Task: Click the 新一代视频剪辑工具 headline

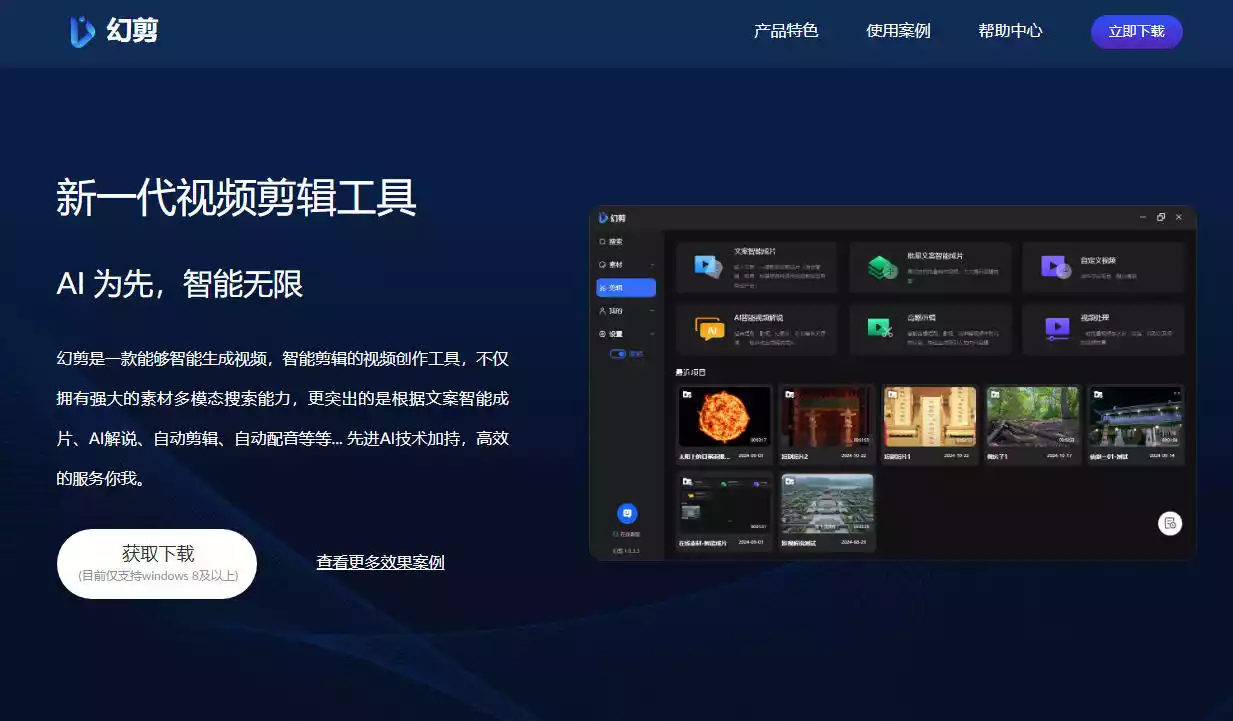Action: pos(236,197)
